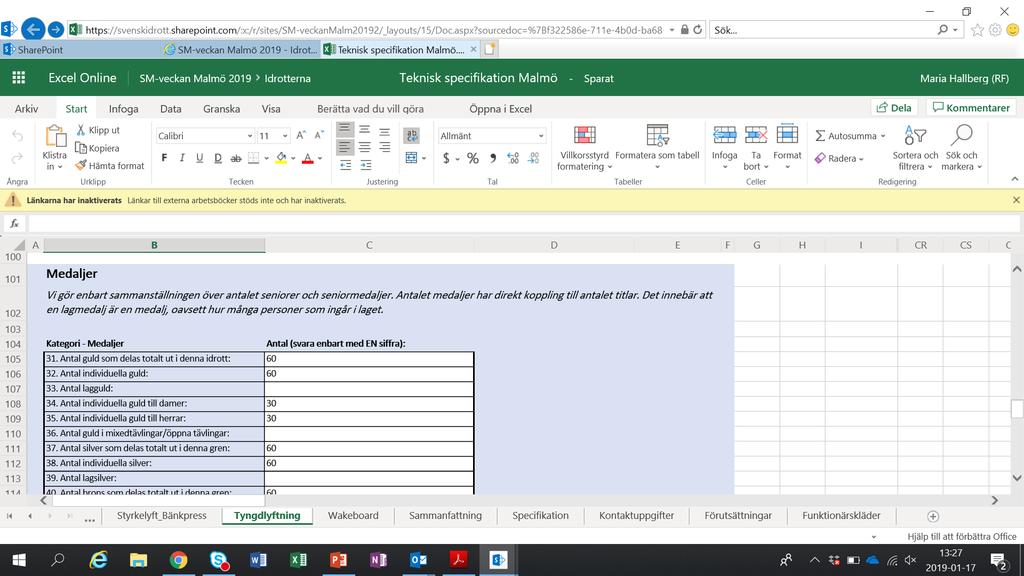Expand the fill color dropdown arrow
The height and width of the screenshot is (576, 1024).
pyautogui.click(x=293, y=158)
